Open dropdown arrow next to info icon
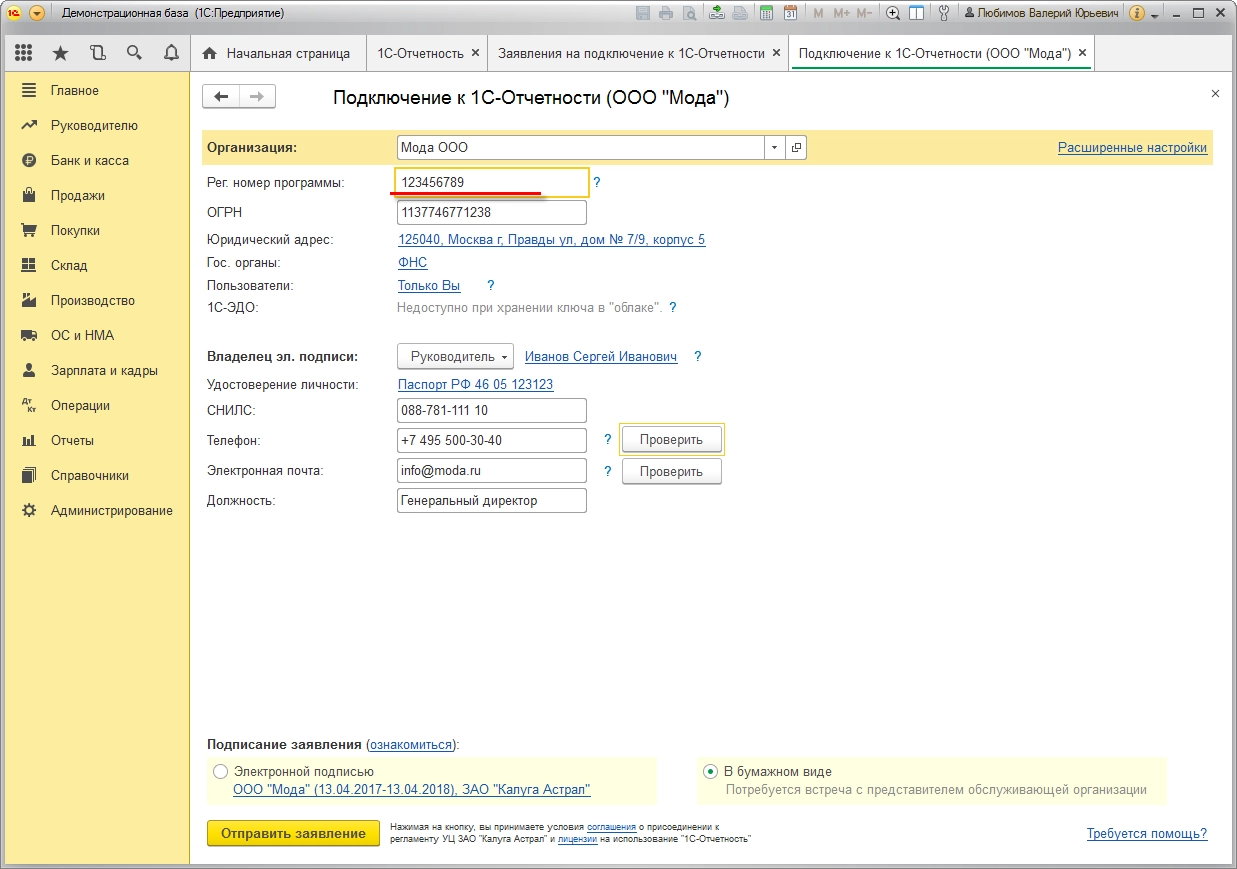1237x869 pixels. pyautogui.click(x=1155, y=15)
